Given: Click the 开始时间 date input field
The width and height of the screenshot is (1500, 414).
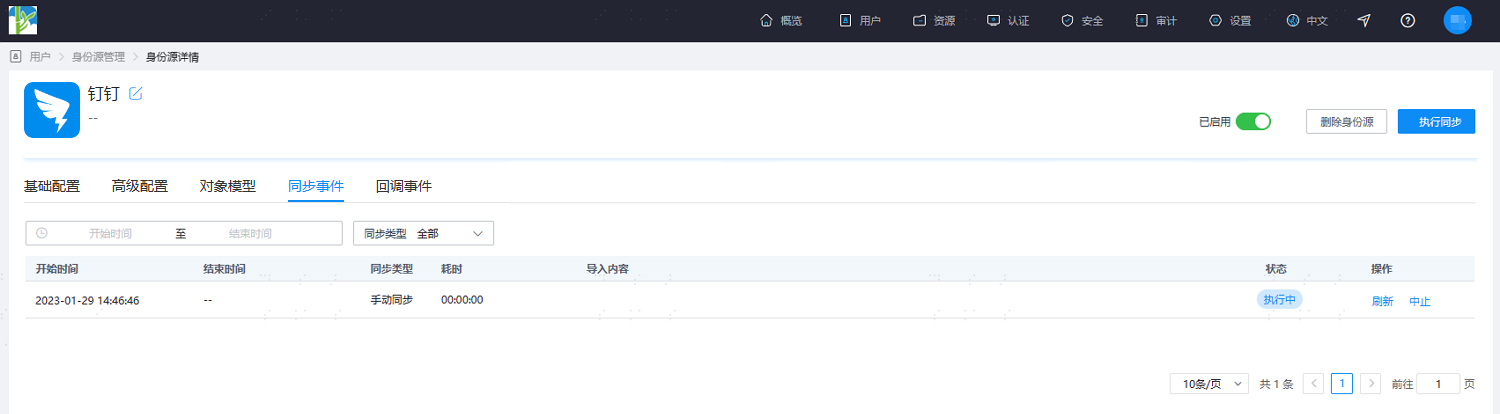Looking at the screenshot, I should click(110, 233).
